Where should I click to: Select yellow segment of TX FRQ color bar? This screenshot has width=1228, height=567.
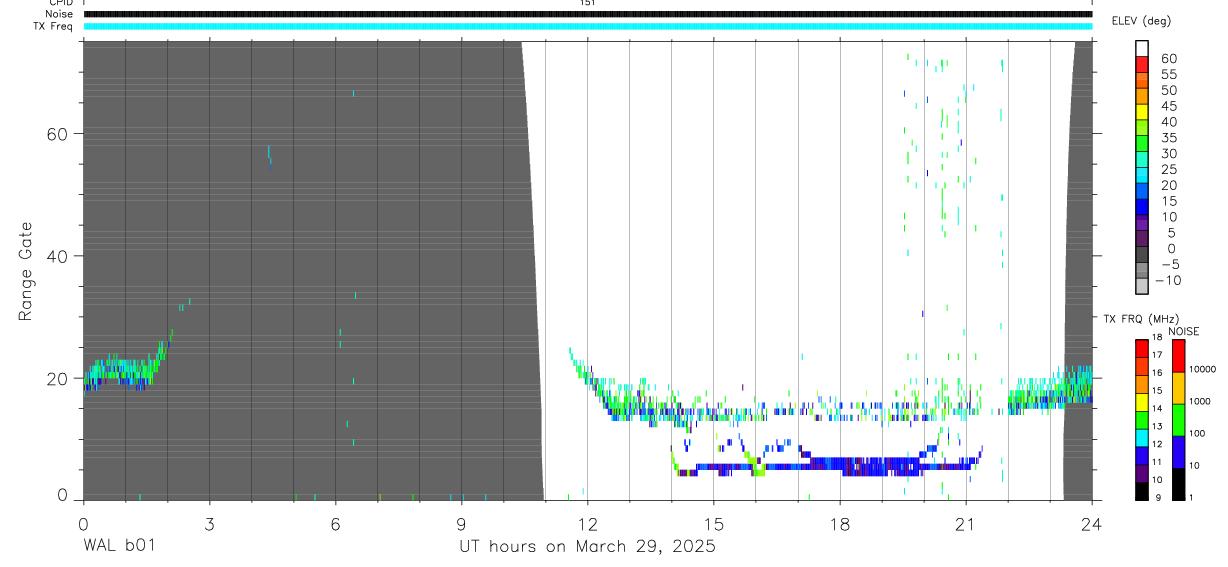click(1142, 402)
